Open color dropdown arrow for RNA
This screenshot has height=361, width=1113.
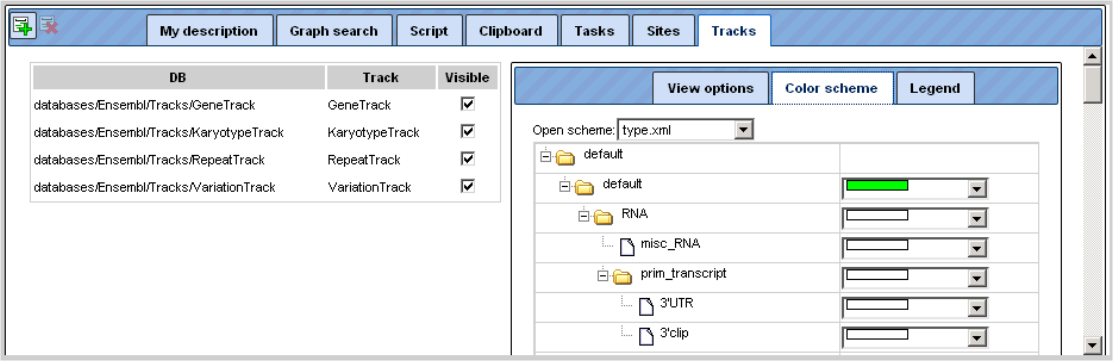click(977, 218)
